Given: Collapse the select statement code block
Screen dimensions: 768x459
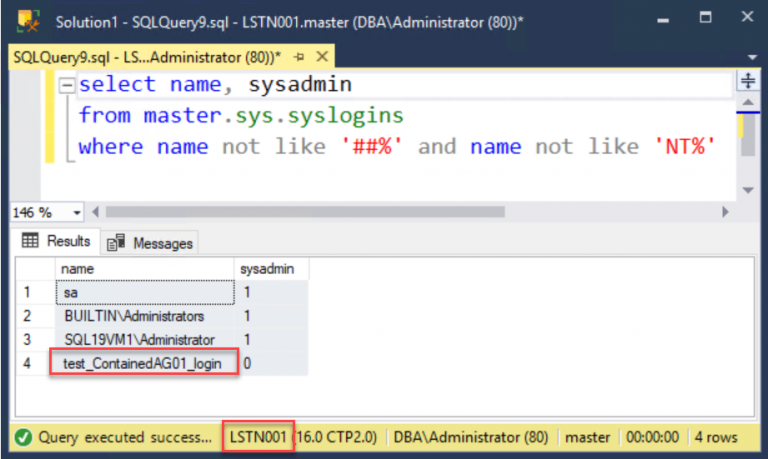Looking at the screenshot, I should coord(66,86).
